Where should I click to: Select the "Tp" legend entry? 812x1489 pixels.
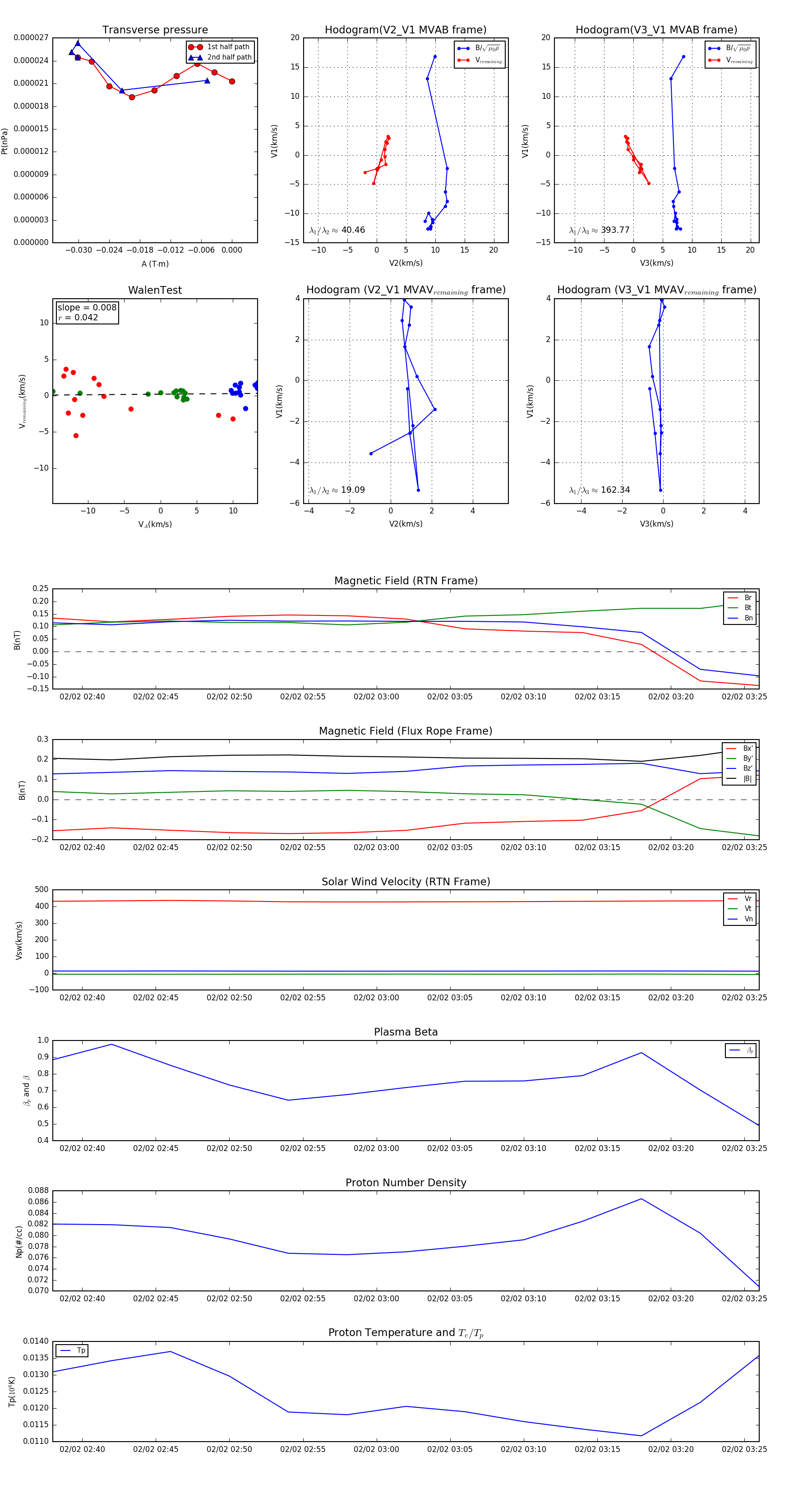[72, 1351]
